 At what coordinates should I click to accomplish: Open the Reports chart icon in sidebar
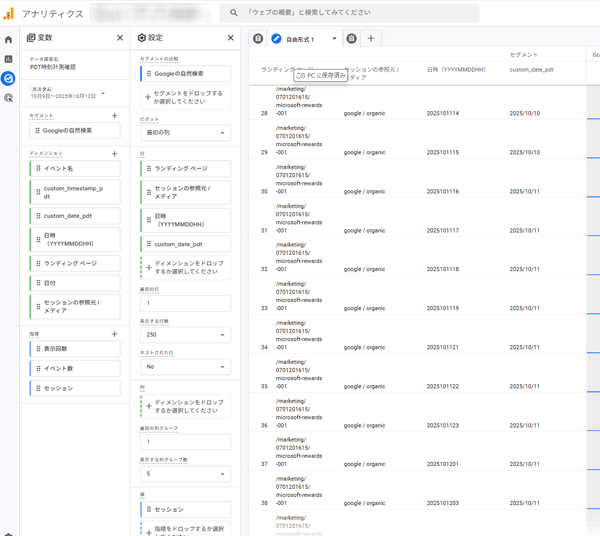(9, 59)
